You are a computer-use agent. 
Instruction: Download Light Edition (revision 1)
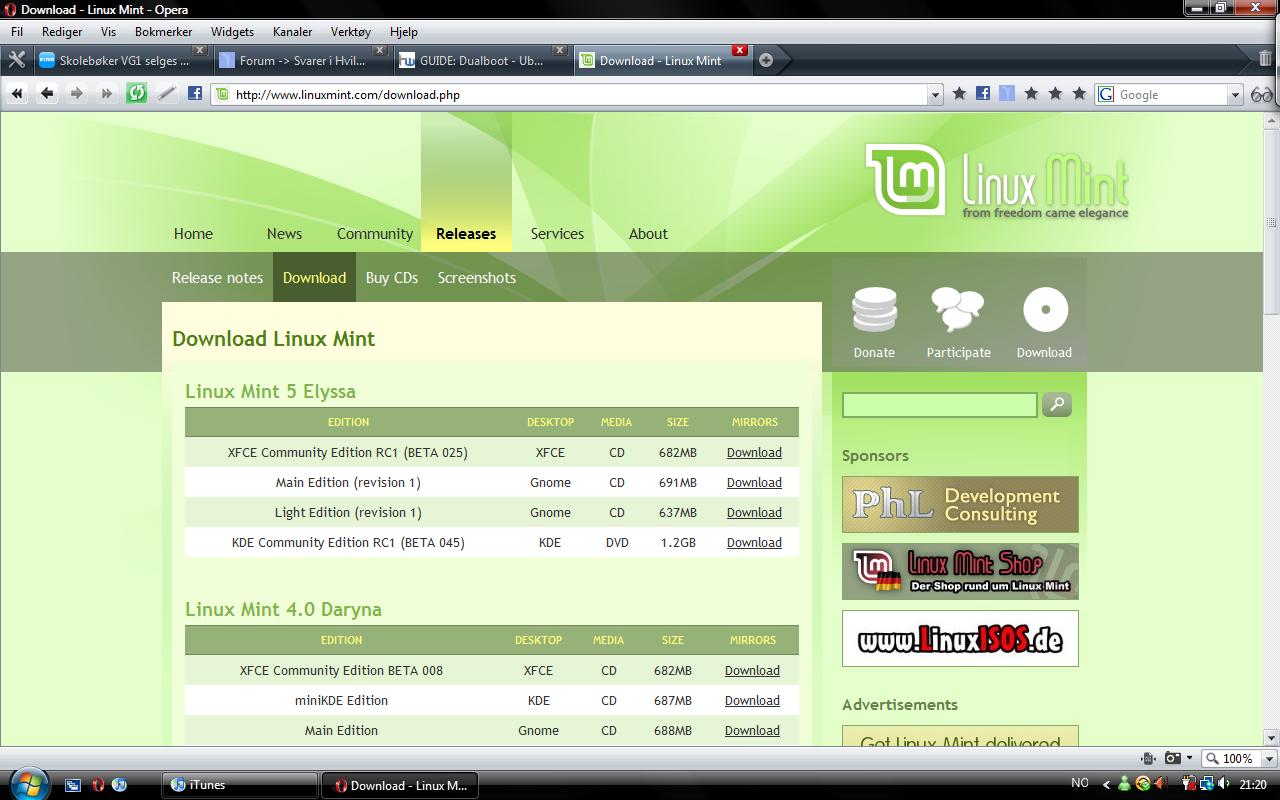pyautogui.click(x=754, y=512)
